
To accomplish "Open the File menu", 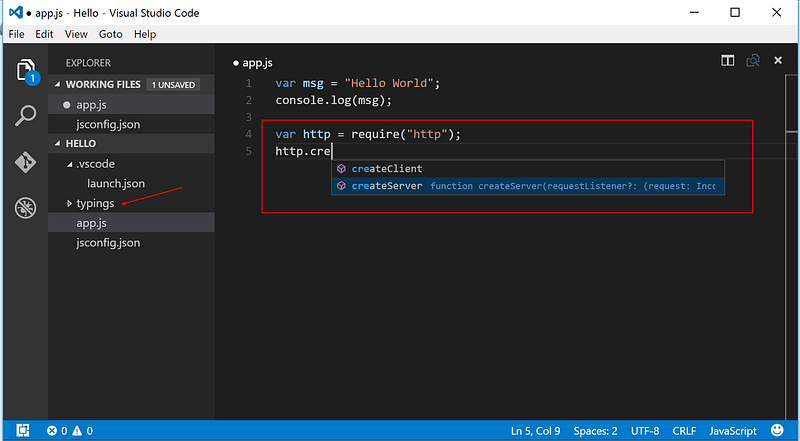I will [16, 34].
